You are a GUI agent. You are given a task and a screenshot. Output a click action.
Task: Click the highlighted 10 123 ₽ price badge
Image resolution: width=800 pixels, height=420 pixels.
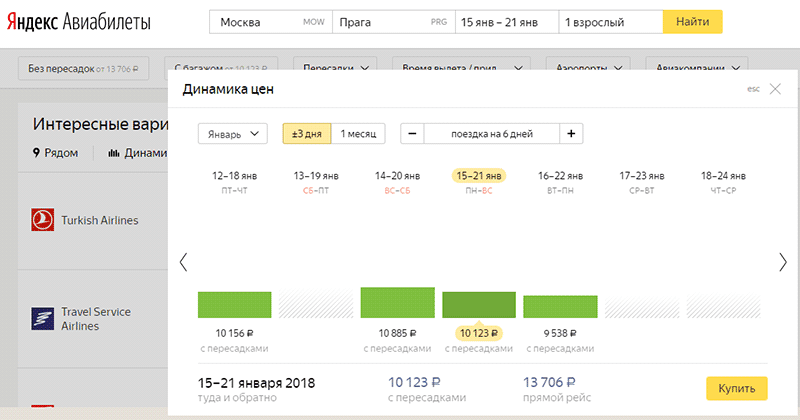pos(479,333)
